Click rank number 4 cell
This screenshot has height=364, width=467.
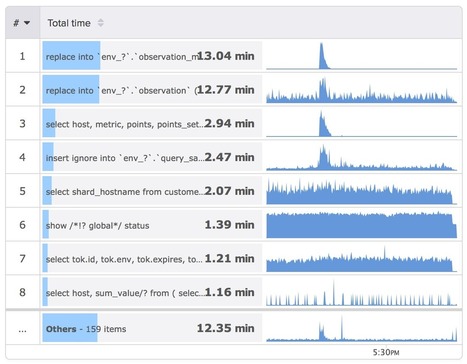coord(22,157)
